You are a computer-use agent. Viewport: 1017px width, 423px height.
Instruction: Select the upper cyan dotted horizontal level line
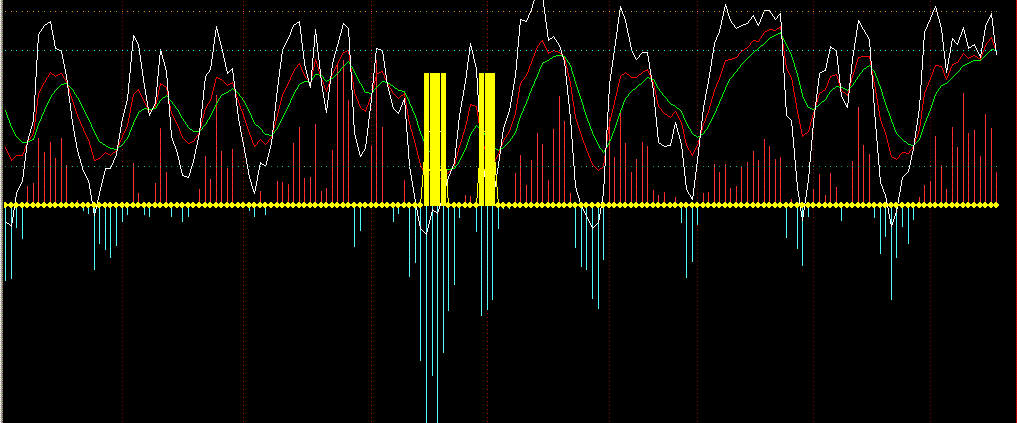[x=501, y=51]
